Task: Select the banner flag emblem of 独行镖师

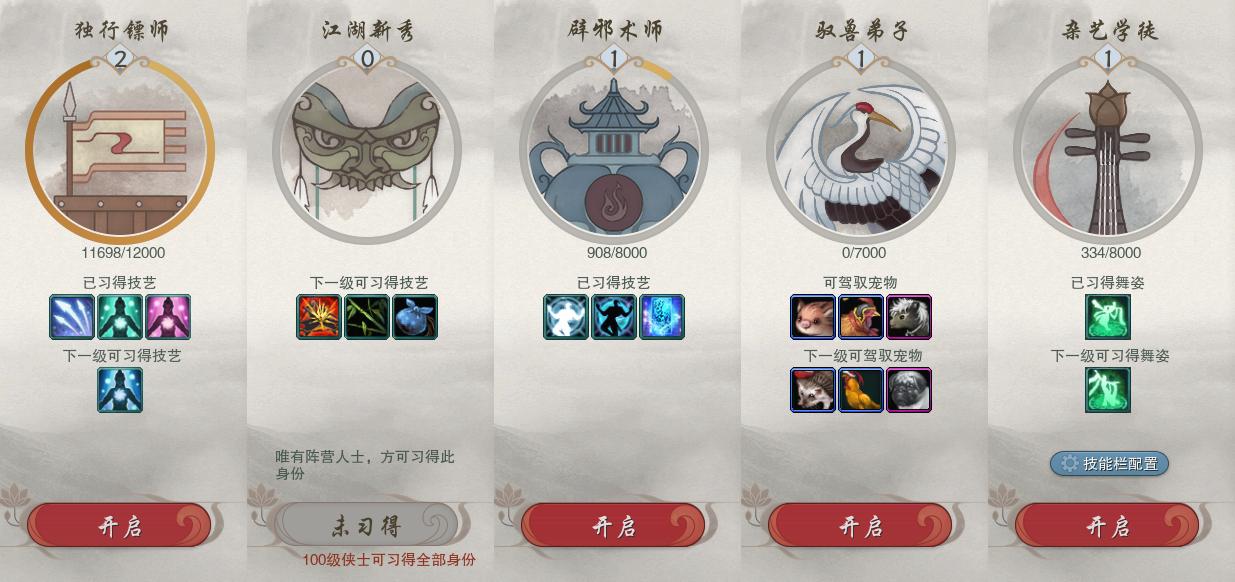Action: click(120, 149)
